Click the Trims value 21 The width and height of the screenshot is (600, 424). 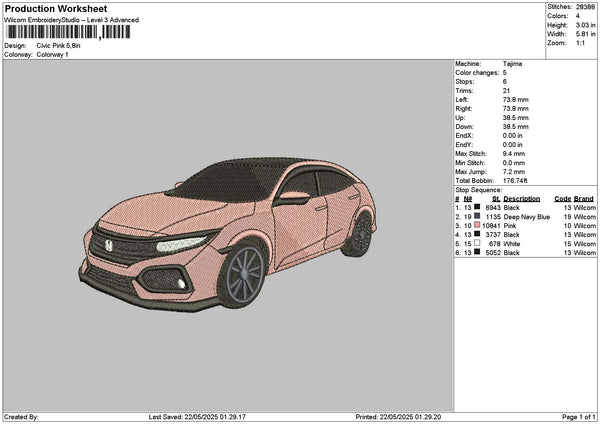click(506, 91)
